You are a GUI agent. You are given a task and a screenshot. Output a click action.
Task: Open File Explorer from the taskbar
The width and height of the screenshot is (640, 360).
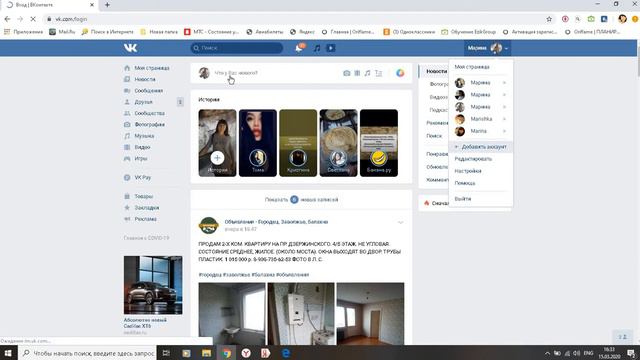pyautogui.click(x=206, y=353)
